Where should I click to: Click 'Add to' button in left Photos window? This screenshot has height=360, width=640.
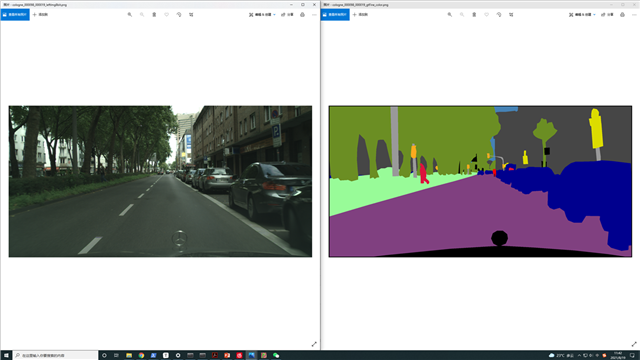40,15
